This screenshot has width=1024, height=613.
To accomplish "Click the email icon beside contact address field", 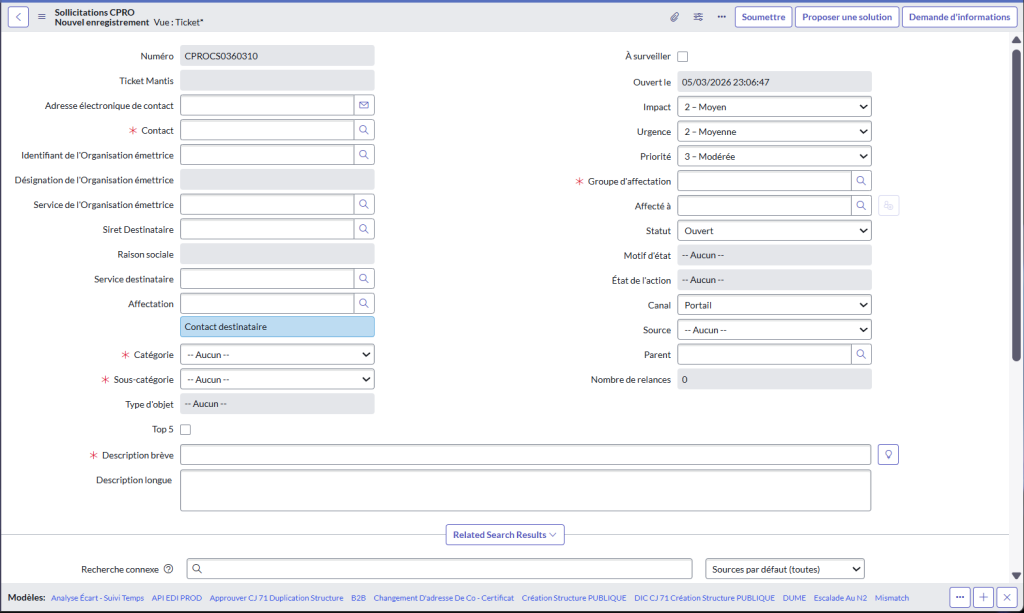I will click(x=365, y=105).
